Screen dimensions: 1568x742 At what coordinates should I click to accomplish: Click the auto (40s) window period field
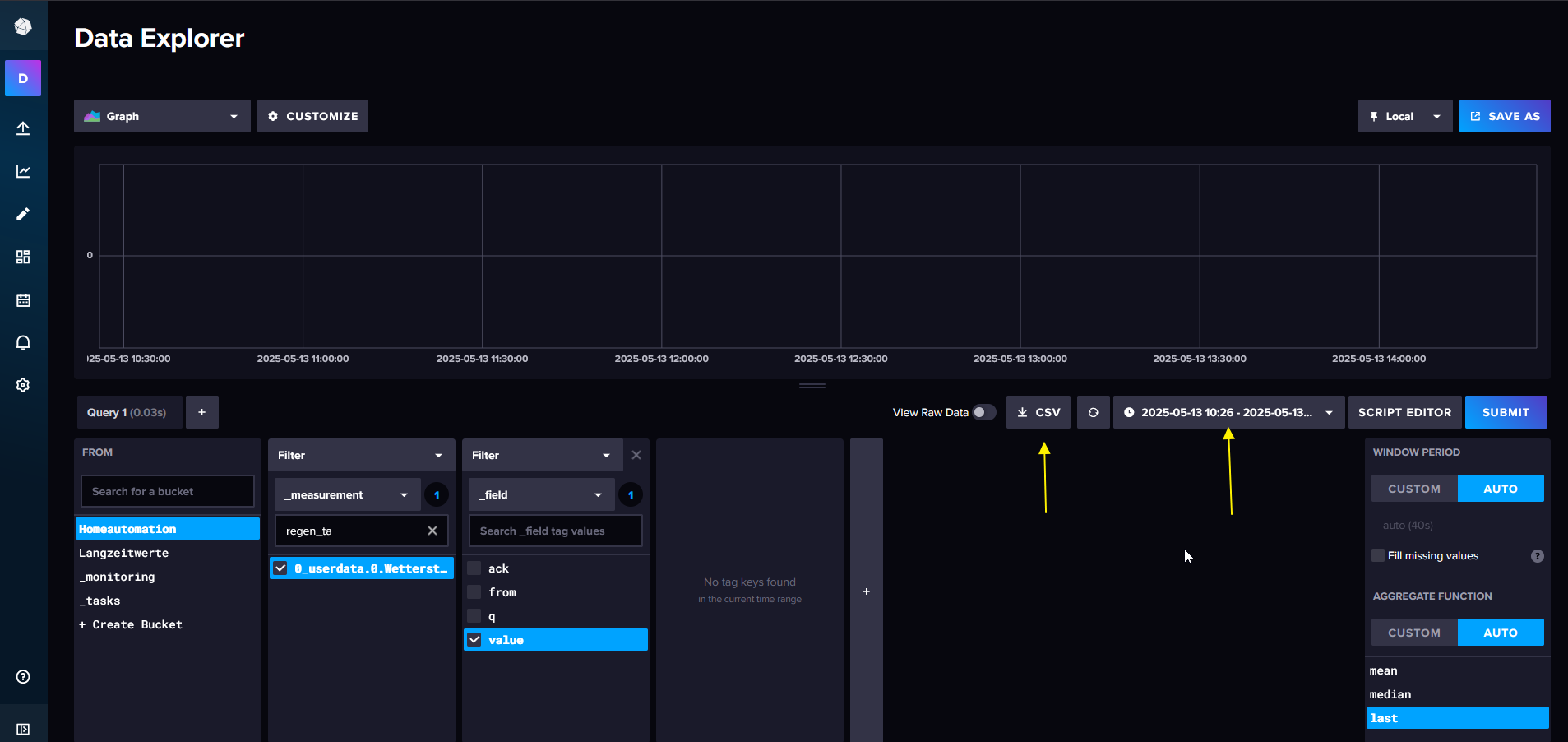[1458, 525]
